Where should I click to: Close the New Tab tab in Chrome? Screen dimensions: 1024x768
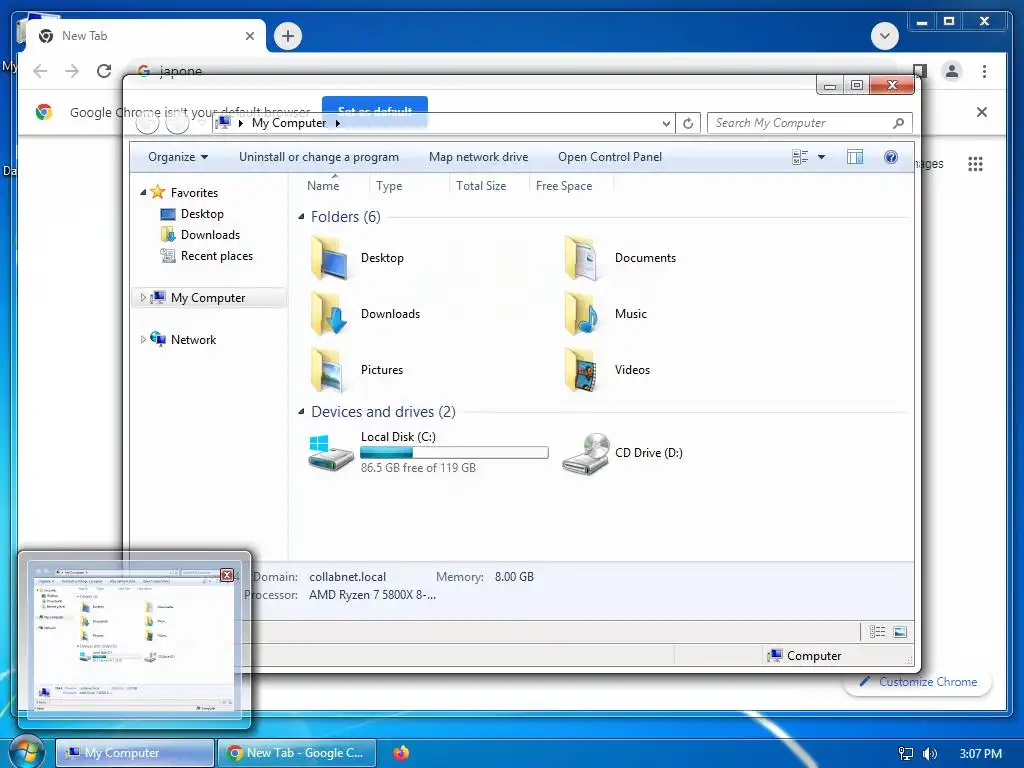[249, 36]
